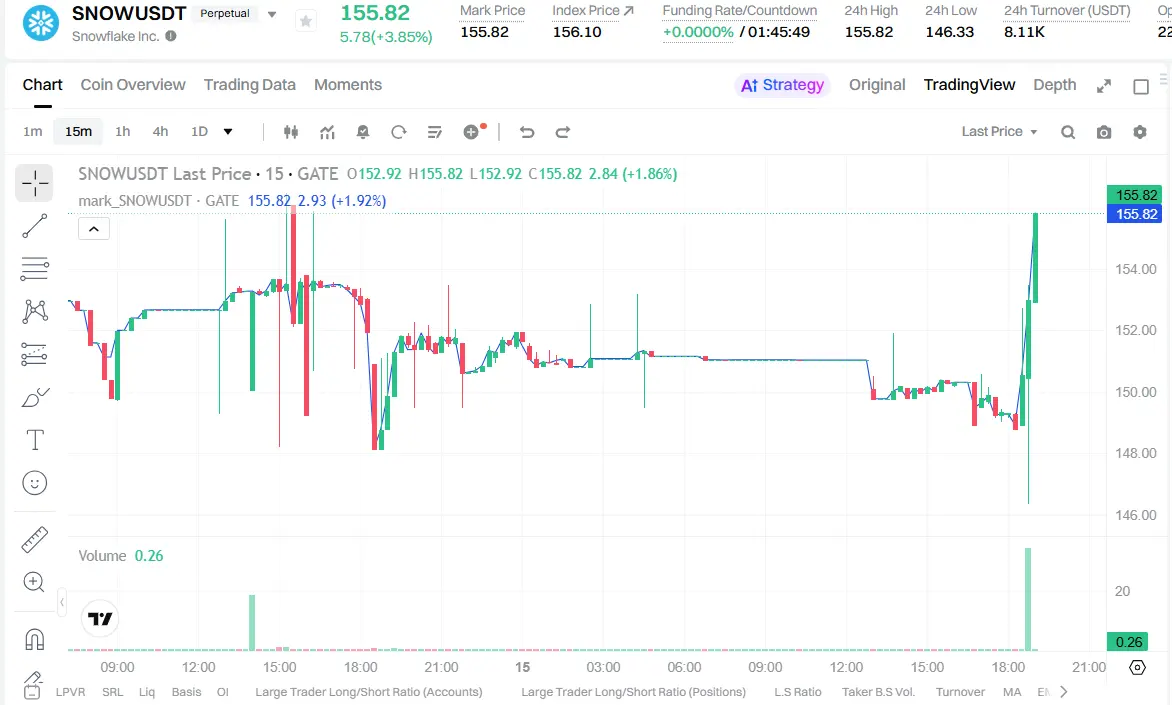Enable Large Trader Long/Short Ratio (Accounts)

click(x=368, y=692)
